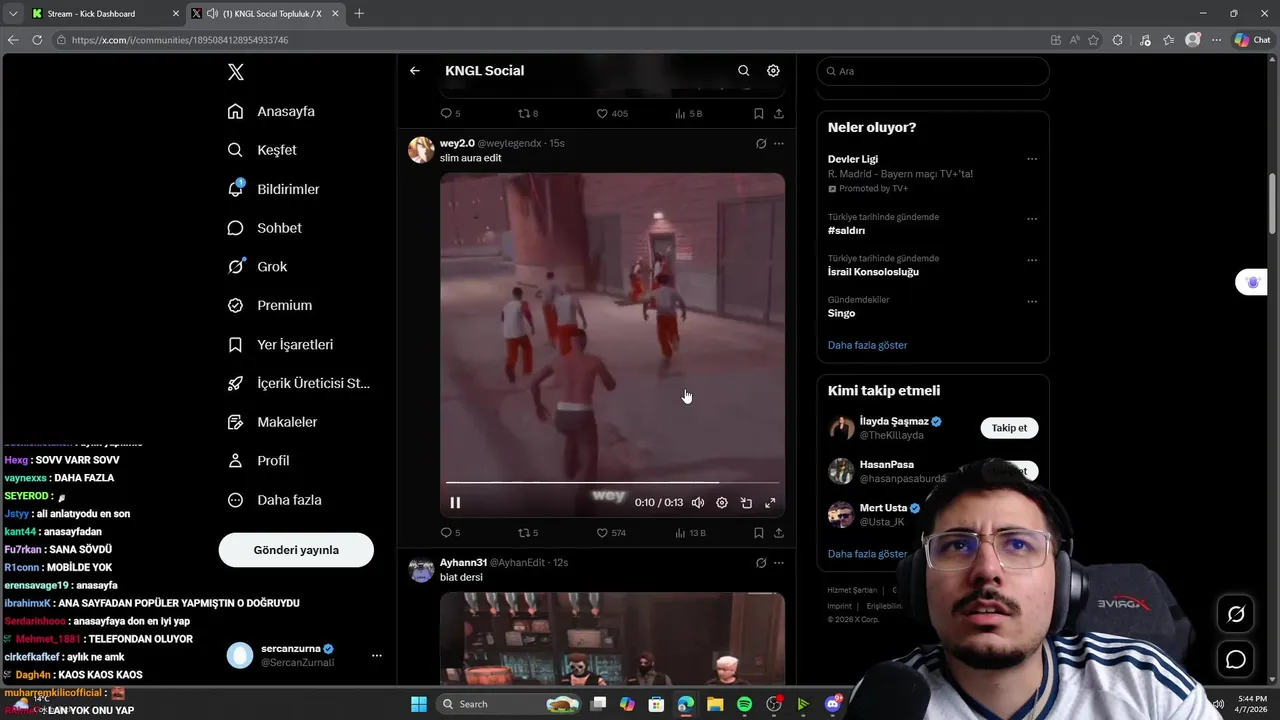This screenshot has height=720, width=1280.
Task: Click Gönderi yayınla button
Action: pos(296,550)
